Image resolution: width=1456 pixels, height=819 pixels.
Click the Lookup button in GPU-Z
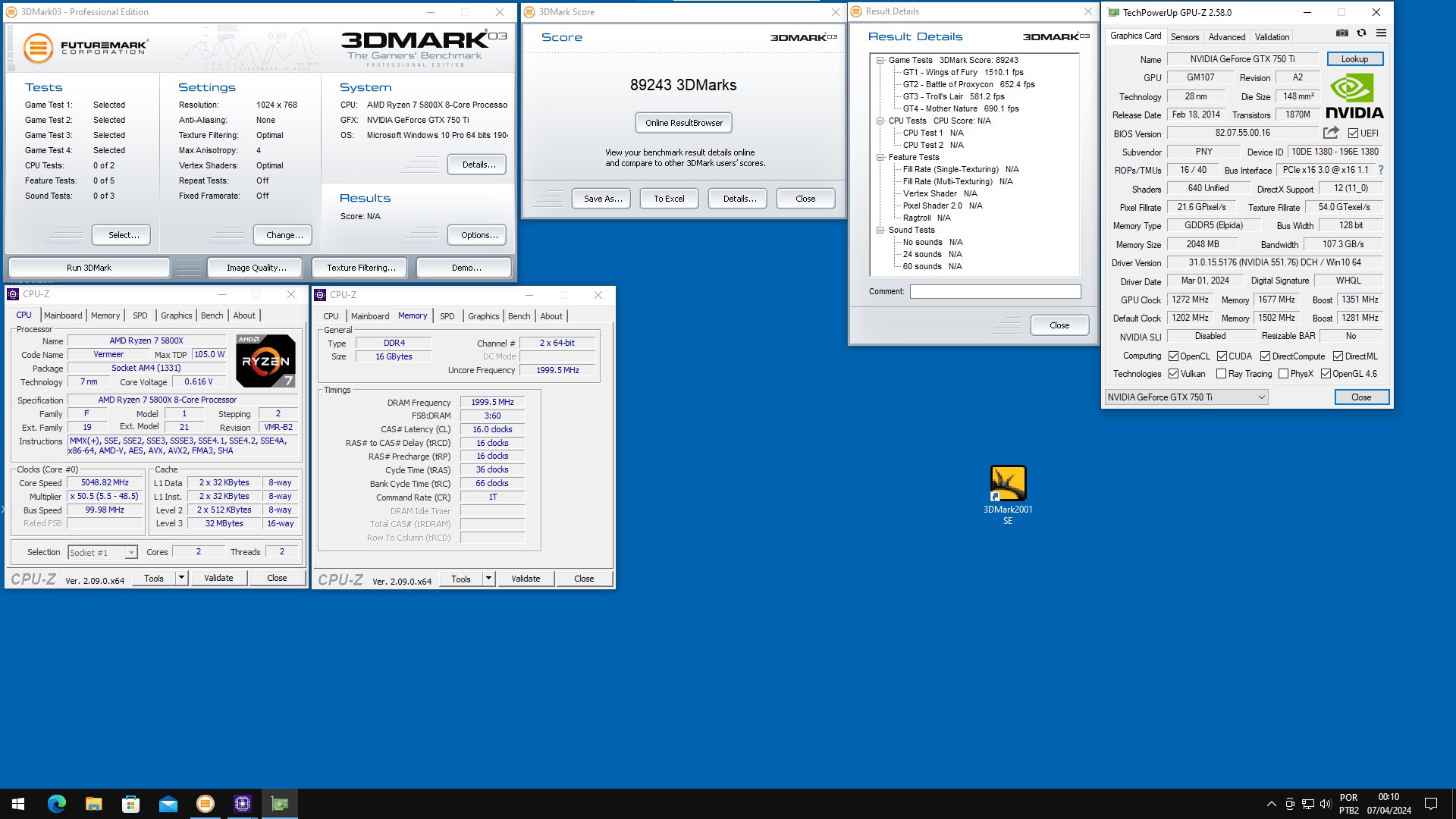[x=1354, y=59]
